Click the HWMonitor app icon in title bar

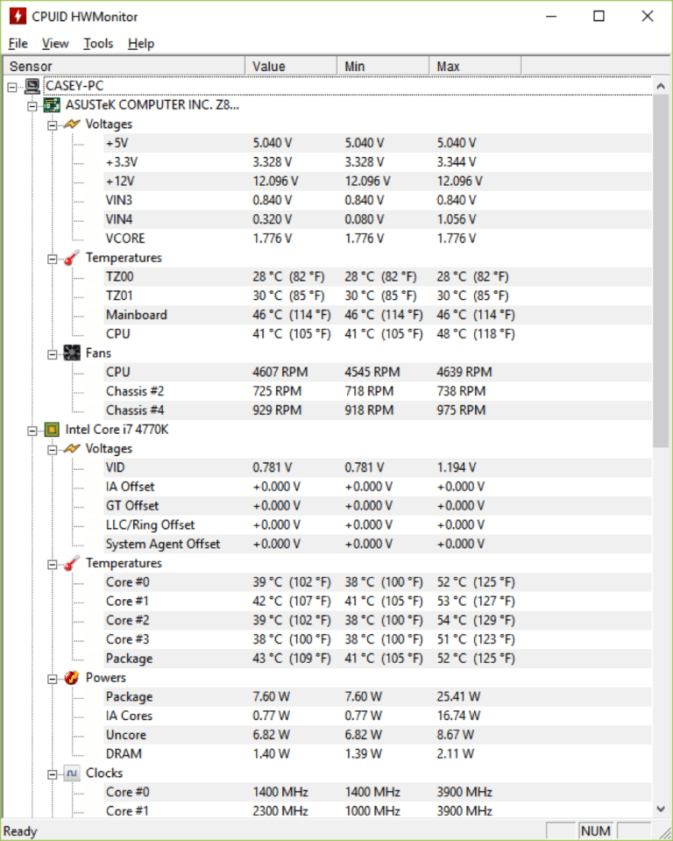coord(17,16)
